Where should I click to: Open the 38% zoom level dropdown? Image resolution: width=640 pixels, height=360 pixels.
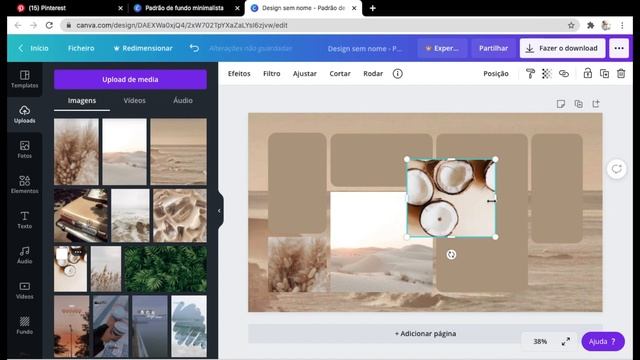coord(540,341)
